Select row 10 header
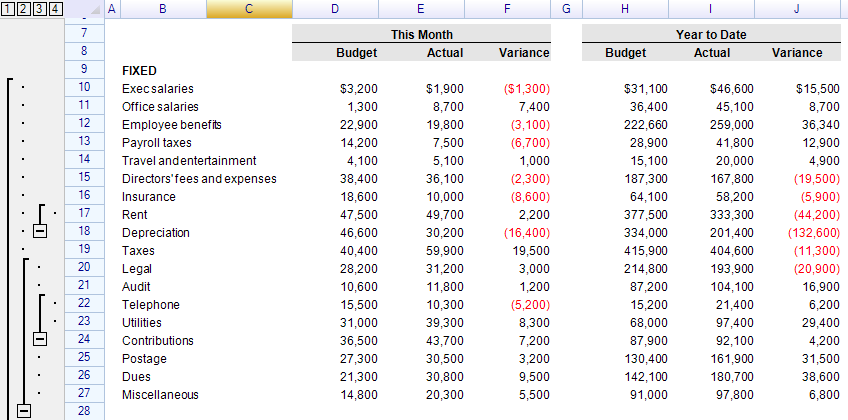The width and height of the screenshot is (848, 420). [83, 88]
